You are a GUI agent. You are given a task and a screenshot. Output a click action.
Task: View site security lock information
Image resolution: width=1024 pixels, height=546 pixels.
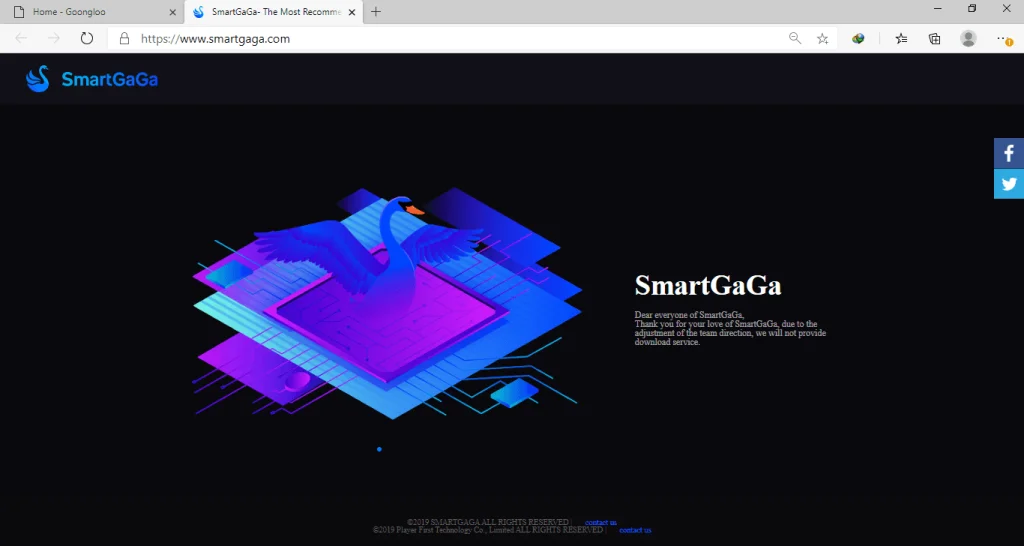point(124,39)
